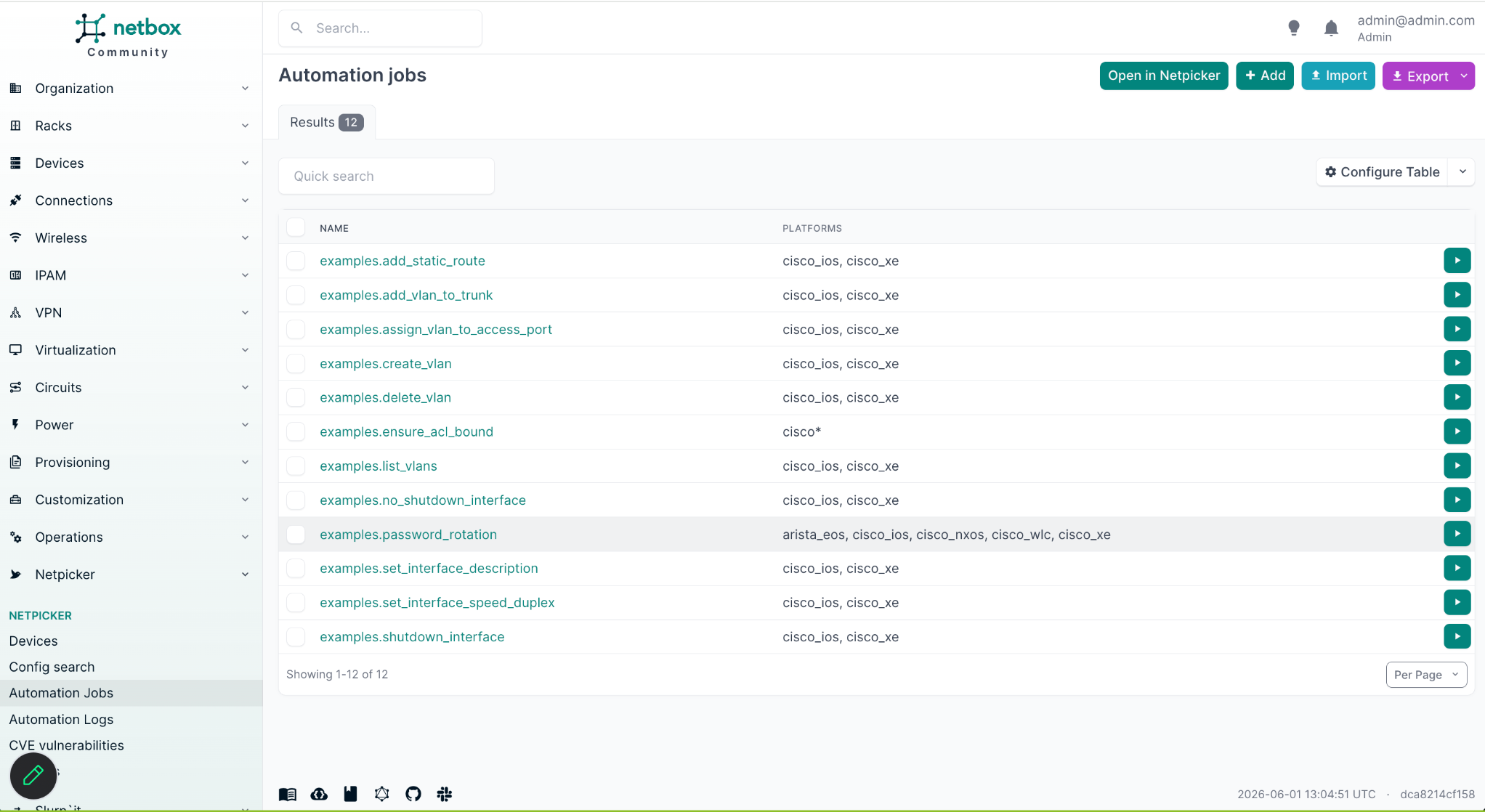Select the Results tab
1485x812 pixels.
[x=326, y=122]
